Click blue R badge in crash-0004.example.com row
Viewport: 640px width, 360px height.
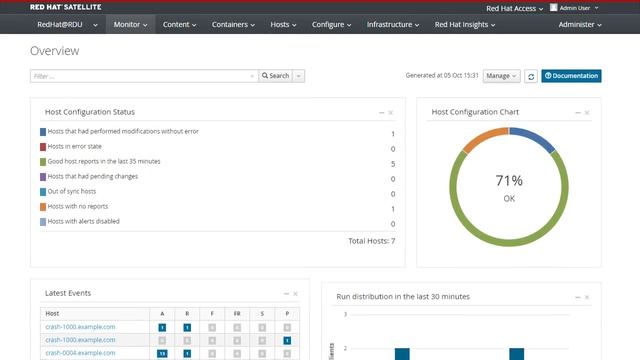coord(187,353)
